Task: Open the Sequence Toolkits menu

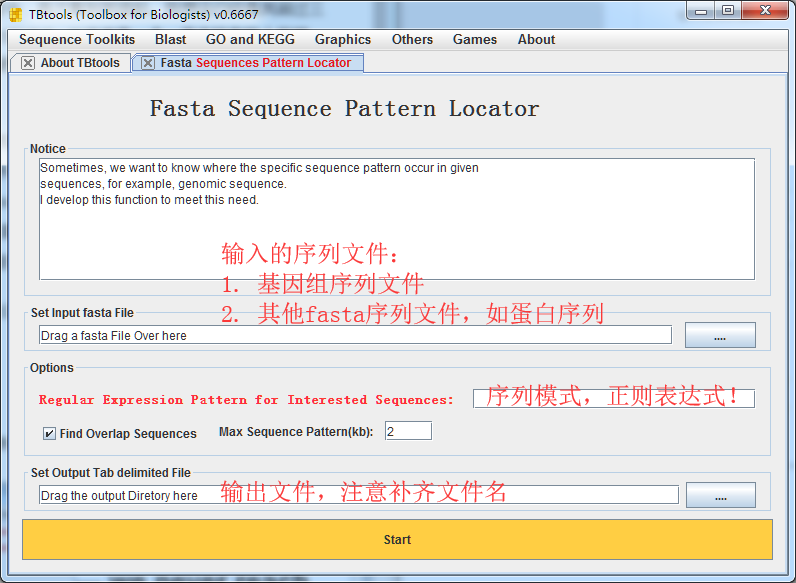Action: 77,40
